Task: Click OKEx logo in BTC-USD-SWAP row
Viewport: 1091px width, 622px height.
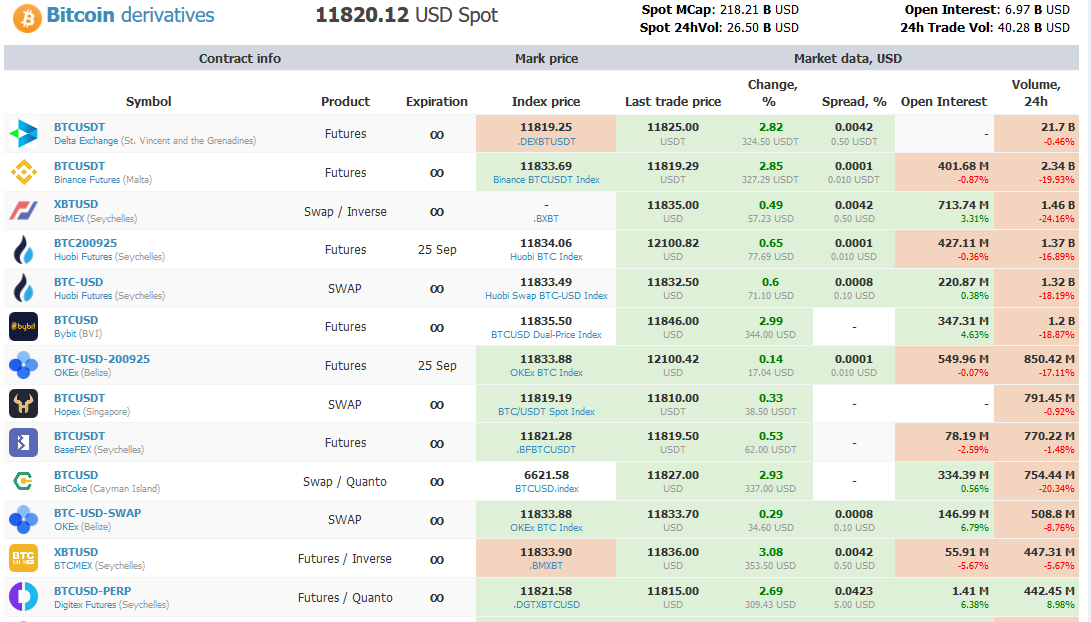Action: pyautogui.click(x=24, y=519)
